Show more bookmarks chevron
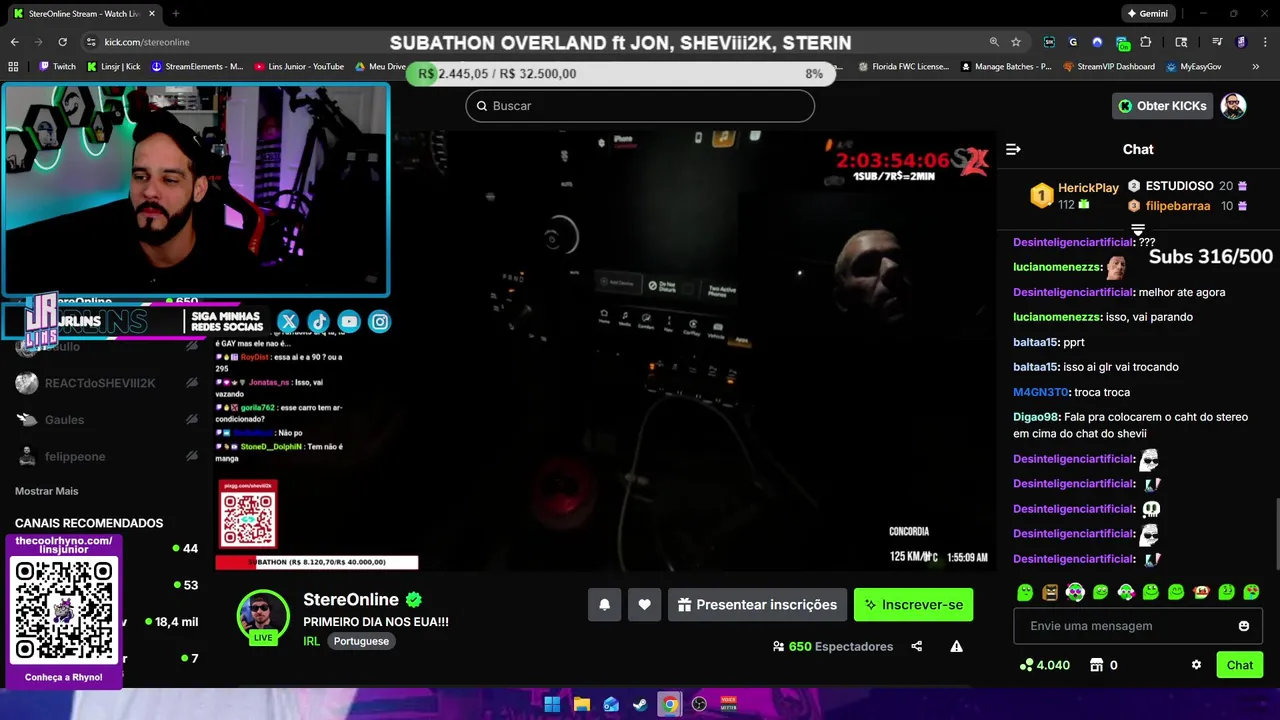The image size is (1280, 720). [1255, 67]
